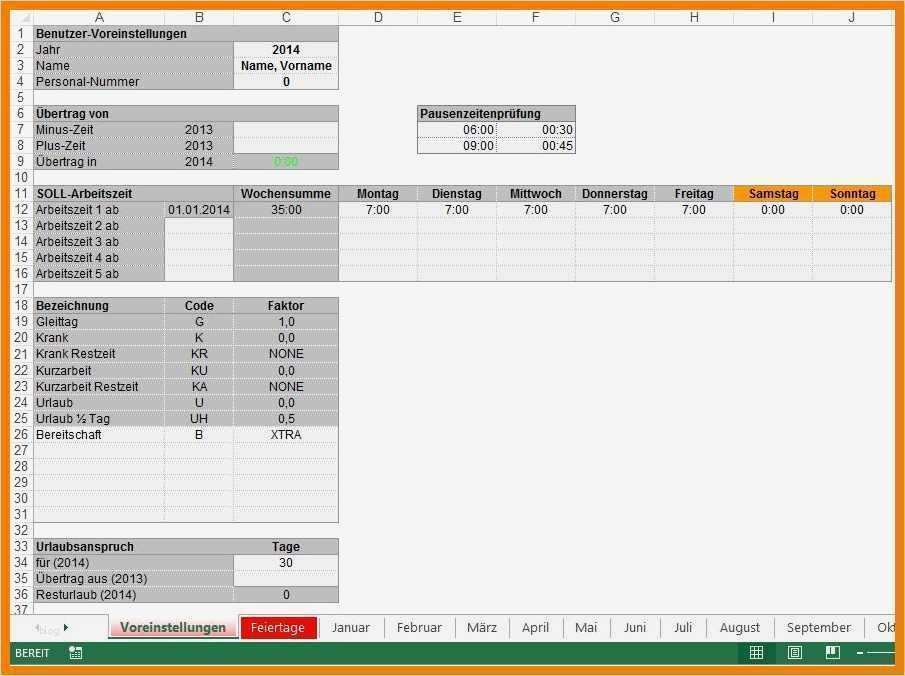
Task: Switch to Page Layout view icon
Action: point(795,653)
